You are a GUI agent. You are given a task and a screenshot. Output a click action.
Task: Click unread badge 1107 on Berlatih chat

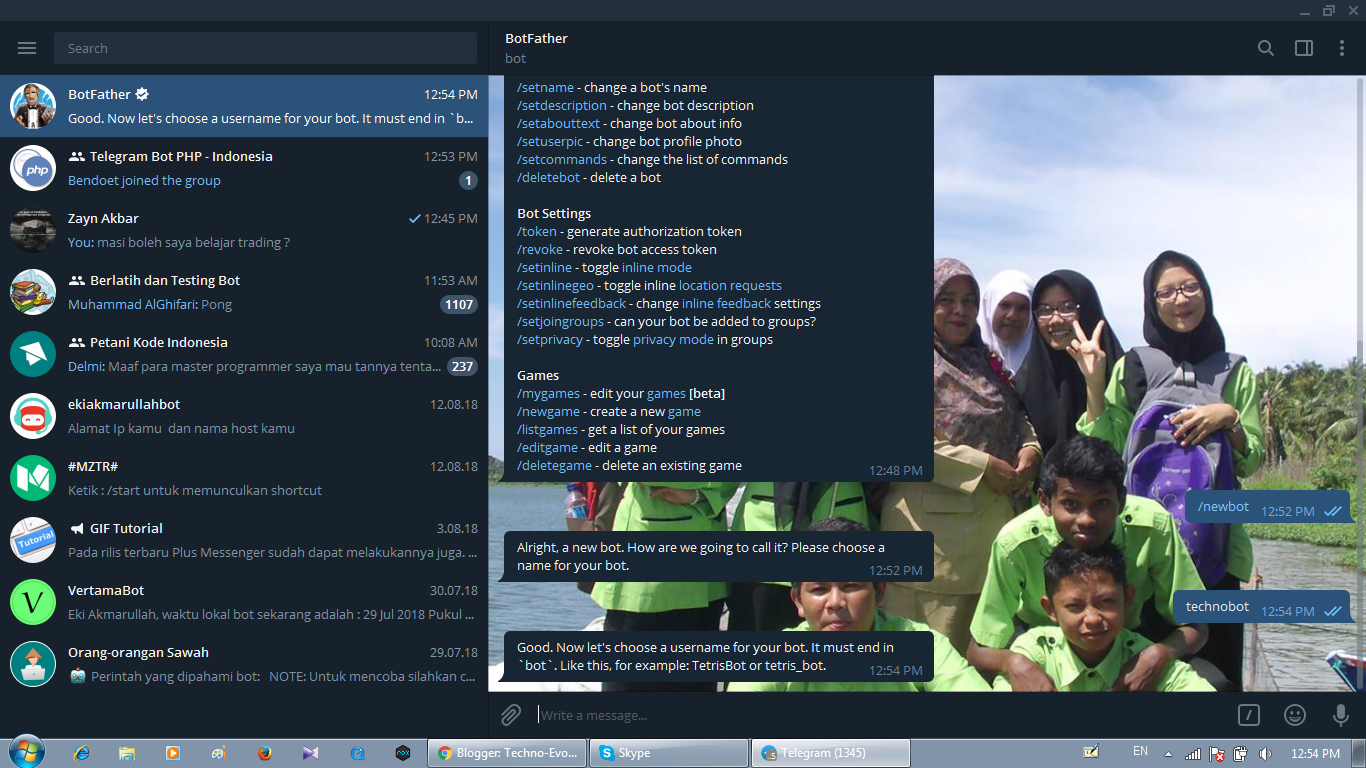point(459,304)
